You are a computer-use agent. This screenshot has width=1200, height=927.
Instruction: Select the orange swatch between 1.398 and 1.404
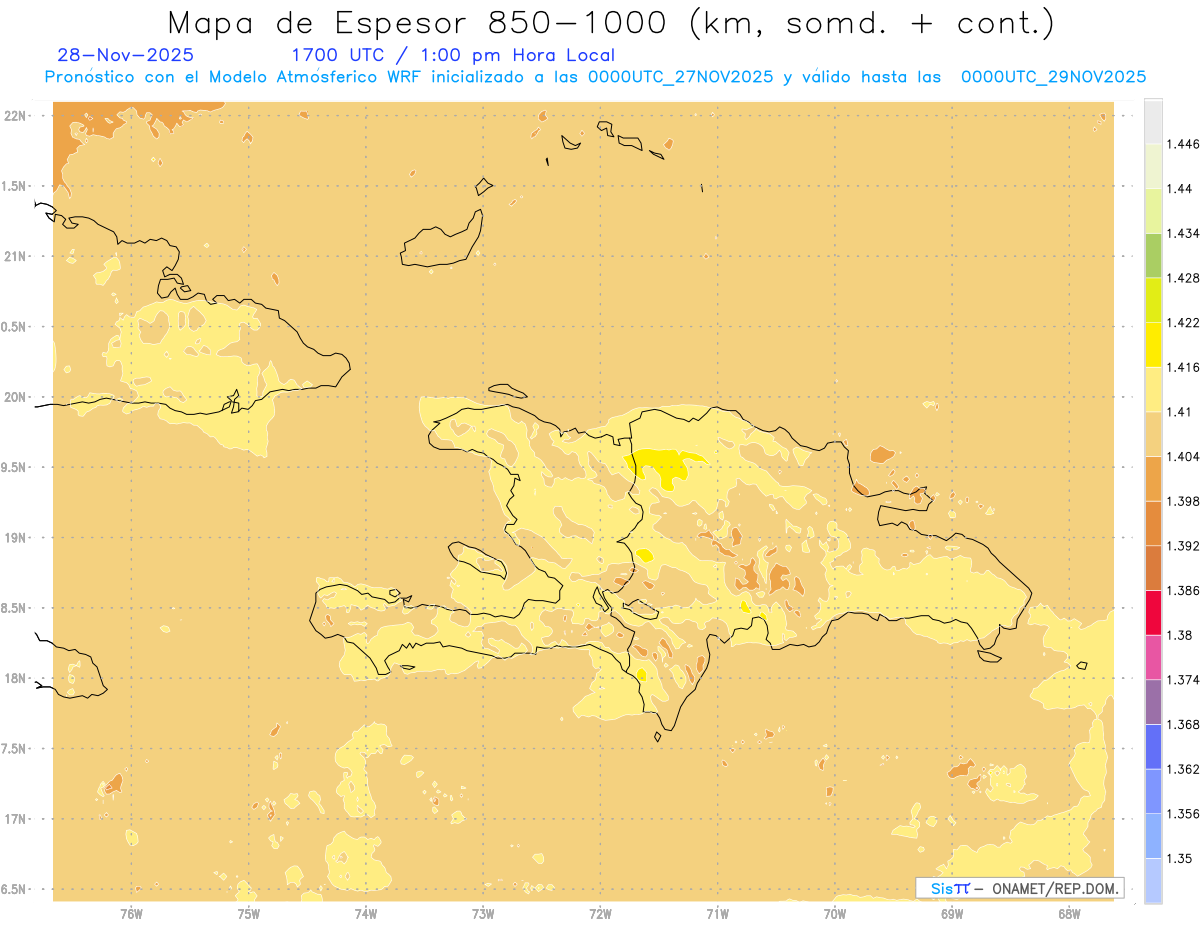coord(1153,478)
